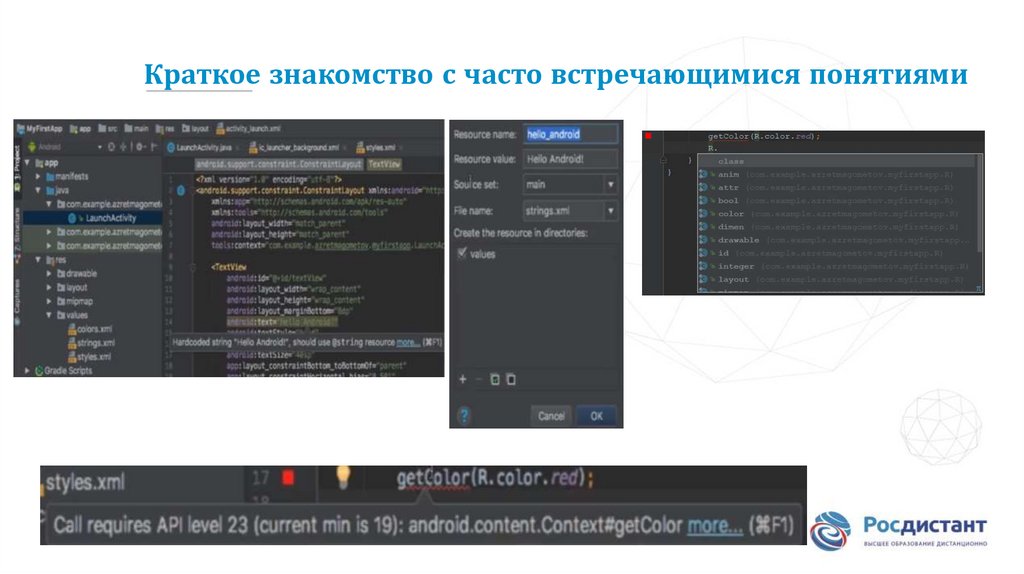Toggle the values directory checkbox
The height and width of the screenshot is (574, 1024).
pyautogui.click(x=461, y=254)
